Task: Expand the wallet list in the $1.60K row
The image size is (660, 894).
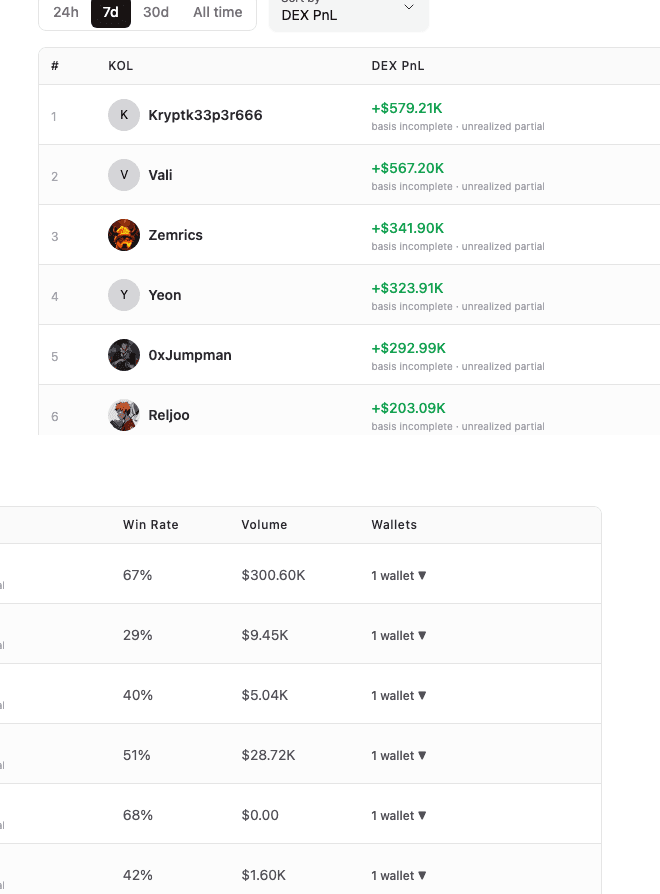Action: click(x=398, y=876)
